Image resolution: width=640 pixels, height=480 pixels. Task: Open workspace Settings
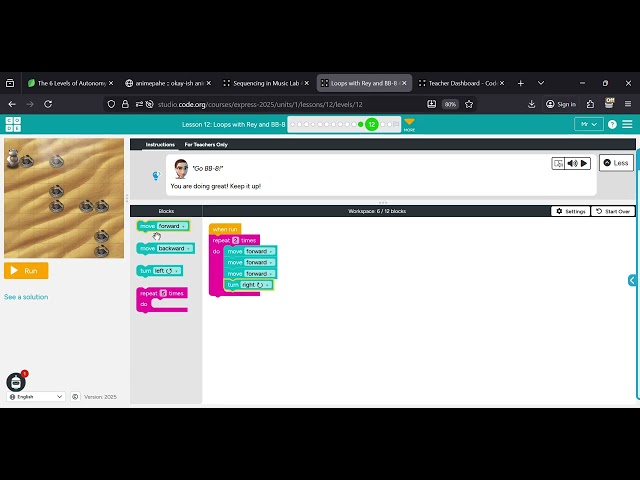[x=571, y=211]
